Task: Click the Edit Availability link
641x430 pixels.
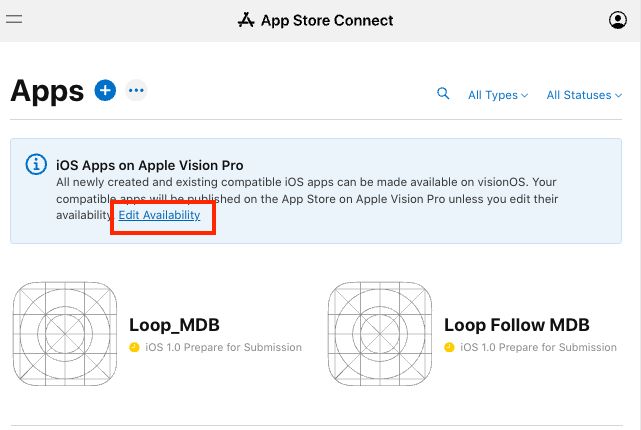Action: (160, 216)
